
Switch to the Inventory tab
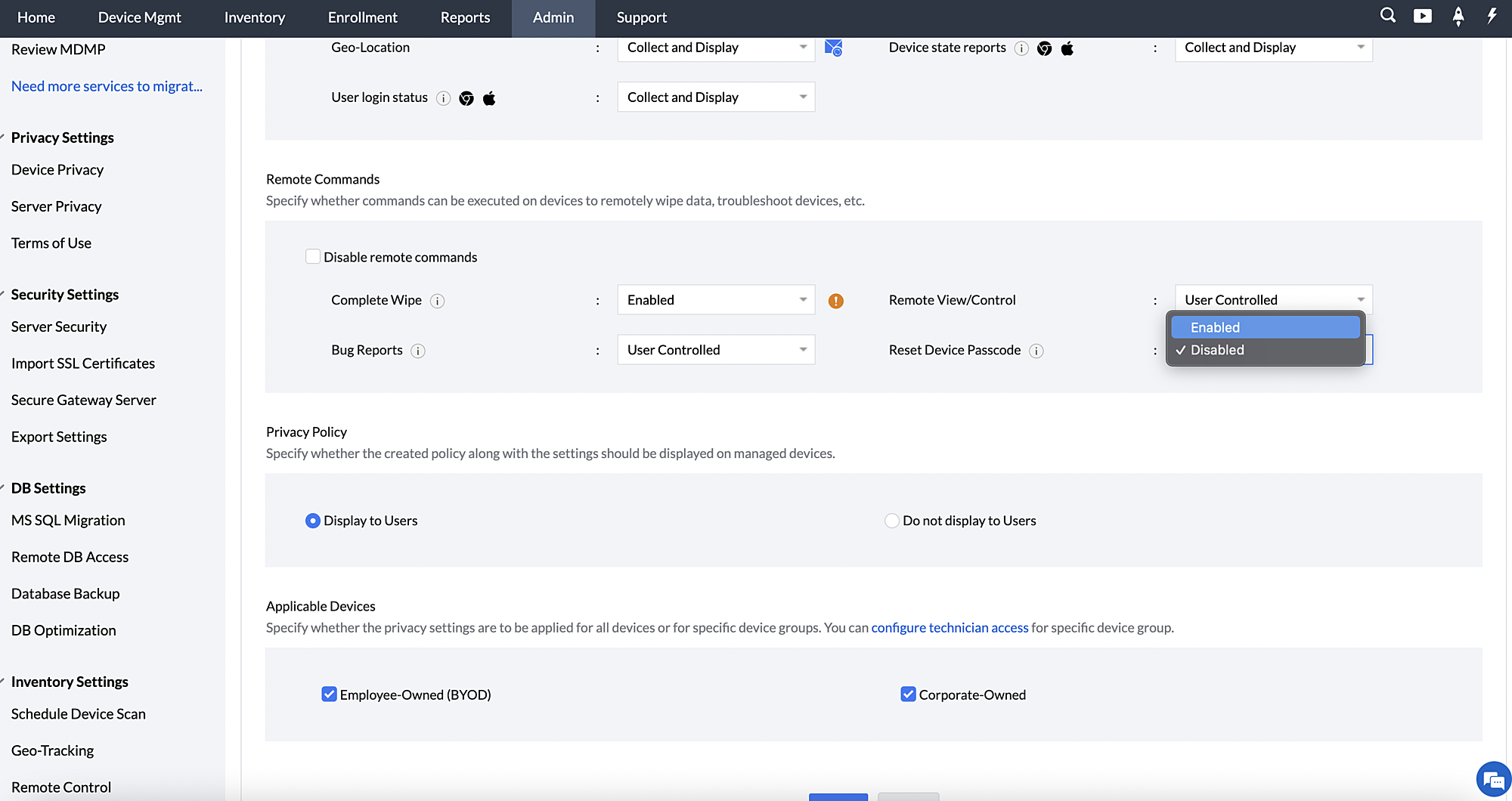point(254,17)
